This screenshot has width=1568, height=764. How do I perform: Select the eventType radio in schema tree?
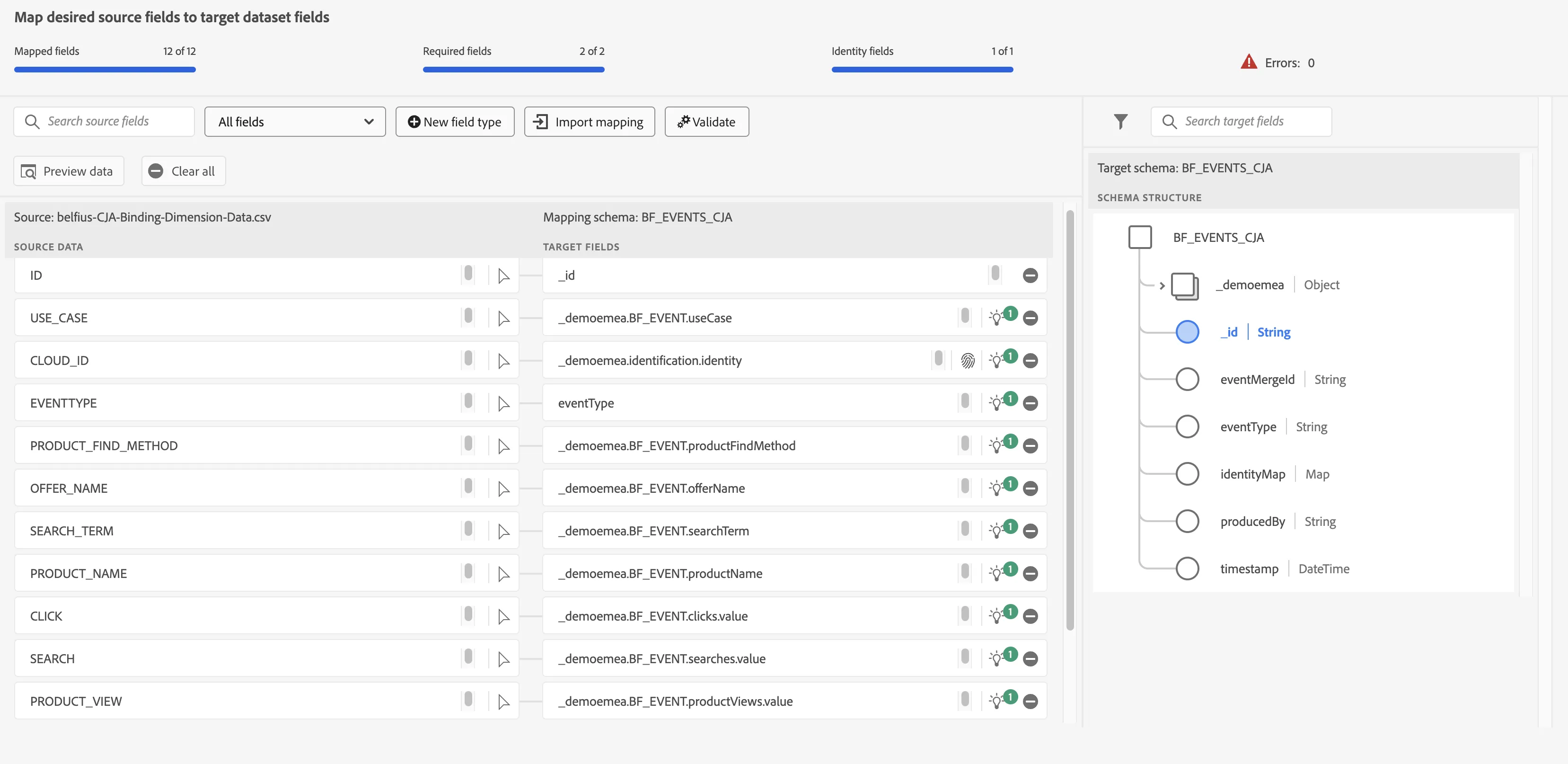tap(1187, 427)
